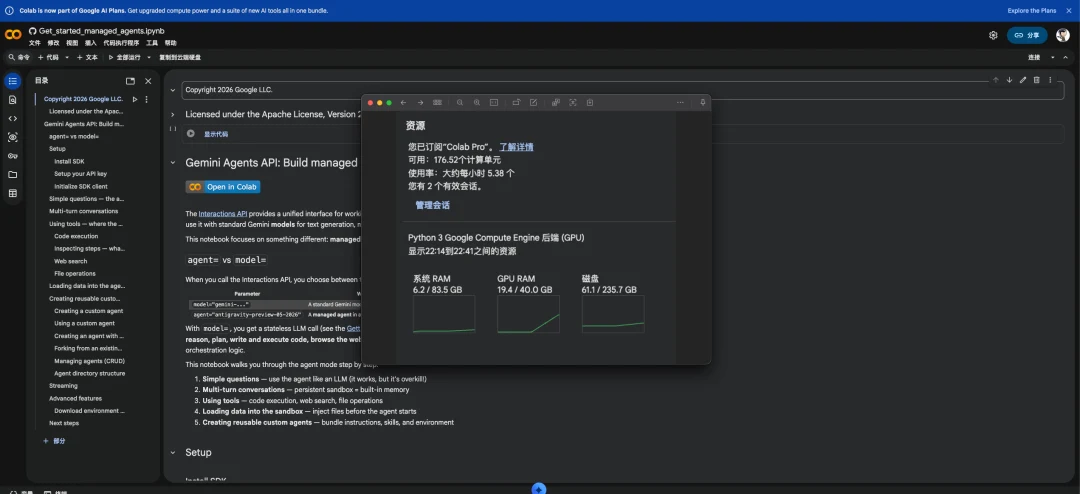Open find and replace in left sidebar
The width and height of the screenshot is (1080, 494).
[x=12, y=100]
